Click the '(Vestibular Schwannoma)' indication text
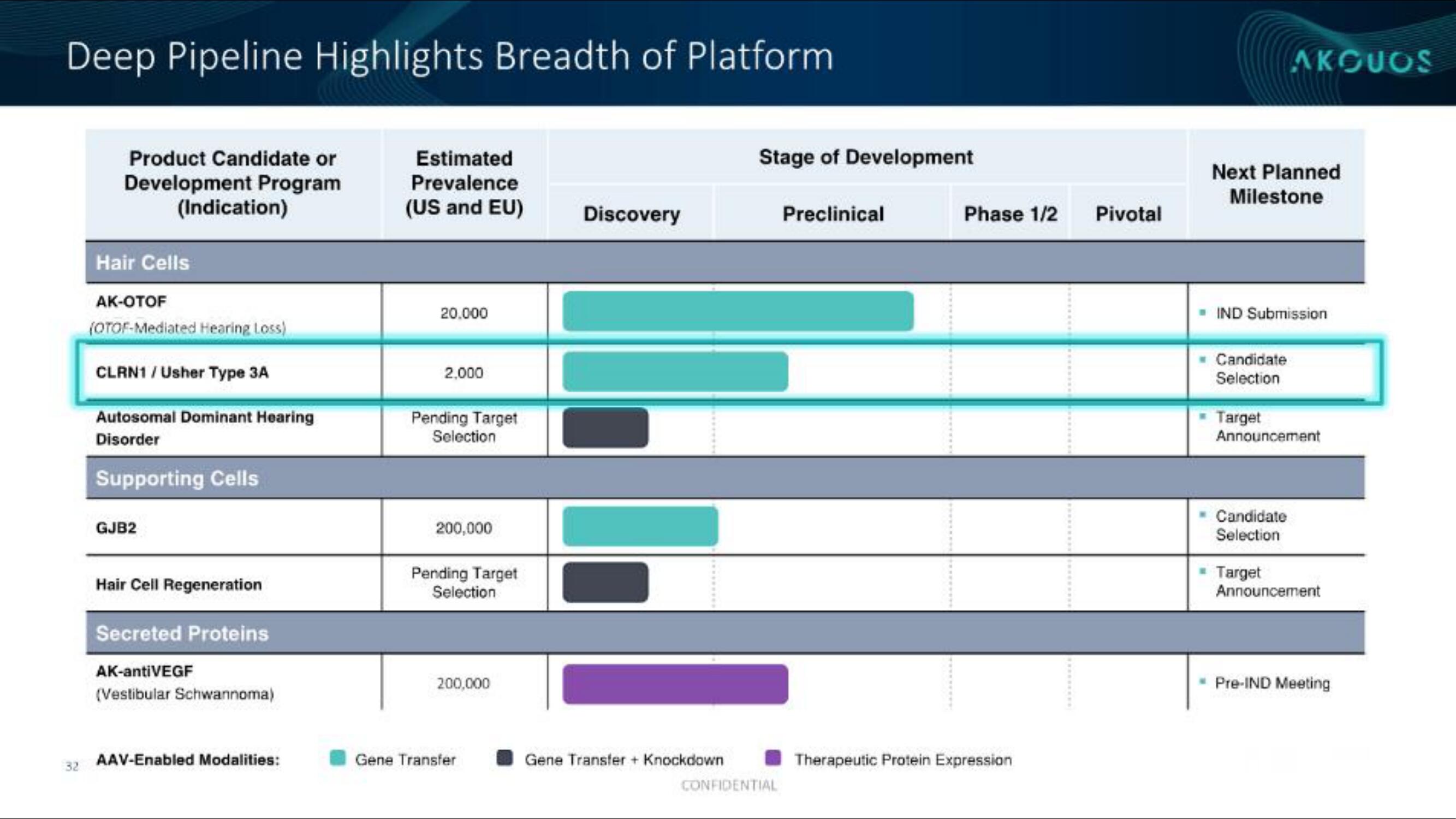Image resolution: width=1456 pixels, height=819 pixels. pyautogui.click(x=185, y=693)
